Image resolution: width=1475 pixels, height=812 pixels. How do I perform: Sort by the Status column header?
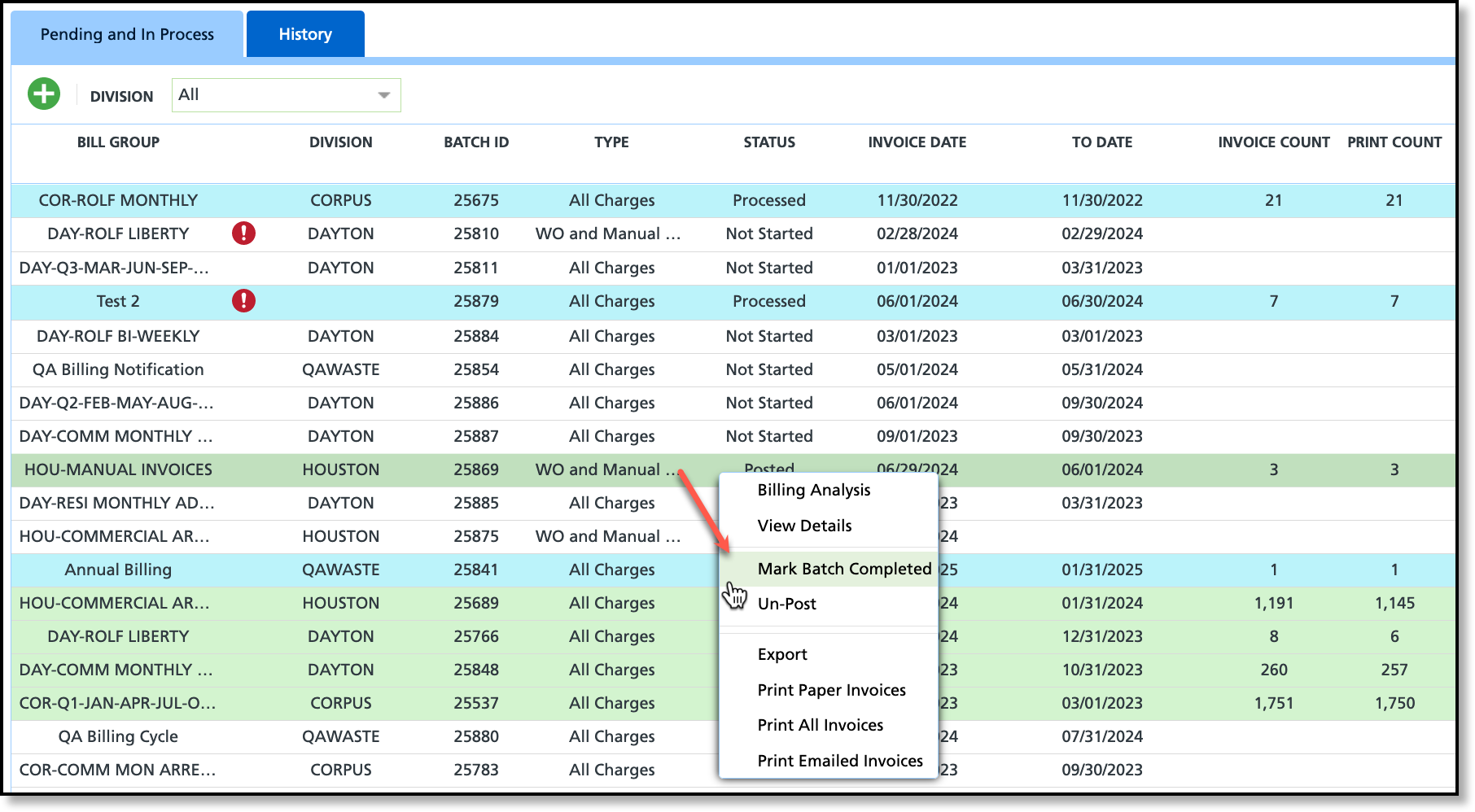pos(768,142)
